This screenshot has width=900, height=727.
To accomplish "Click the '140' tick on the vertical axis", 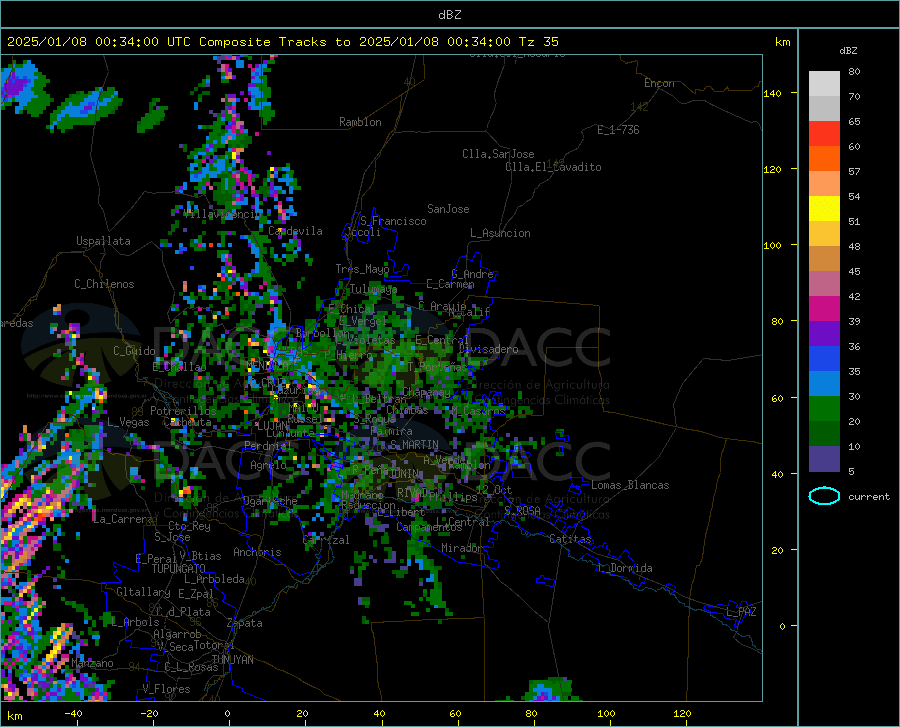I will pyautogui.click(x=772, y=93).
